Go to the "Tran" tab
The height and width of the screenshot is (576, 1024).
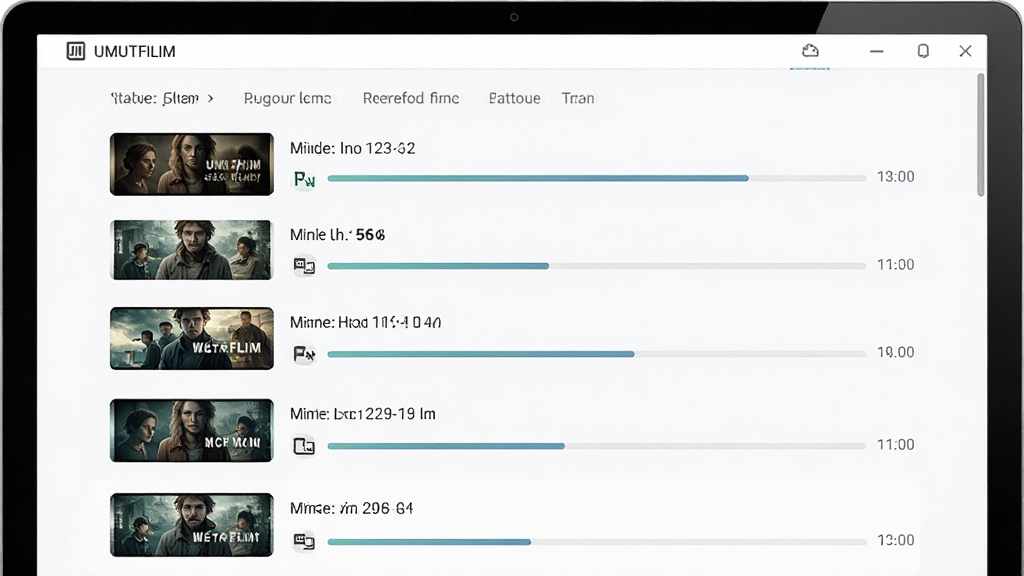click(578, 98)
